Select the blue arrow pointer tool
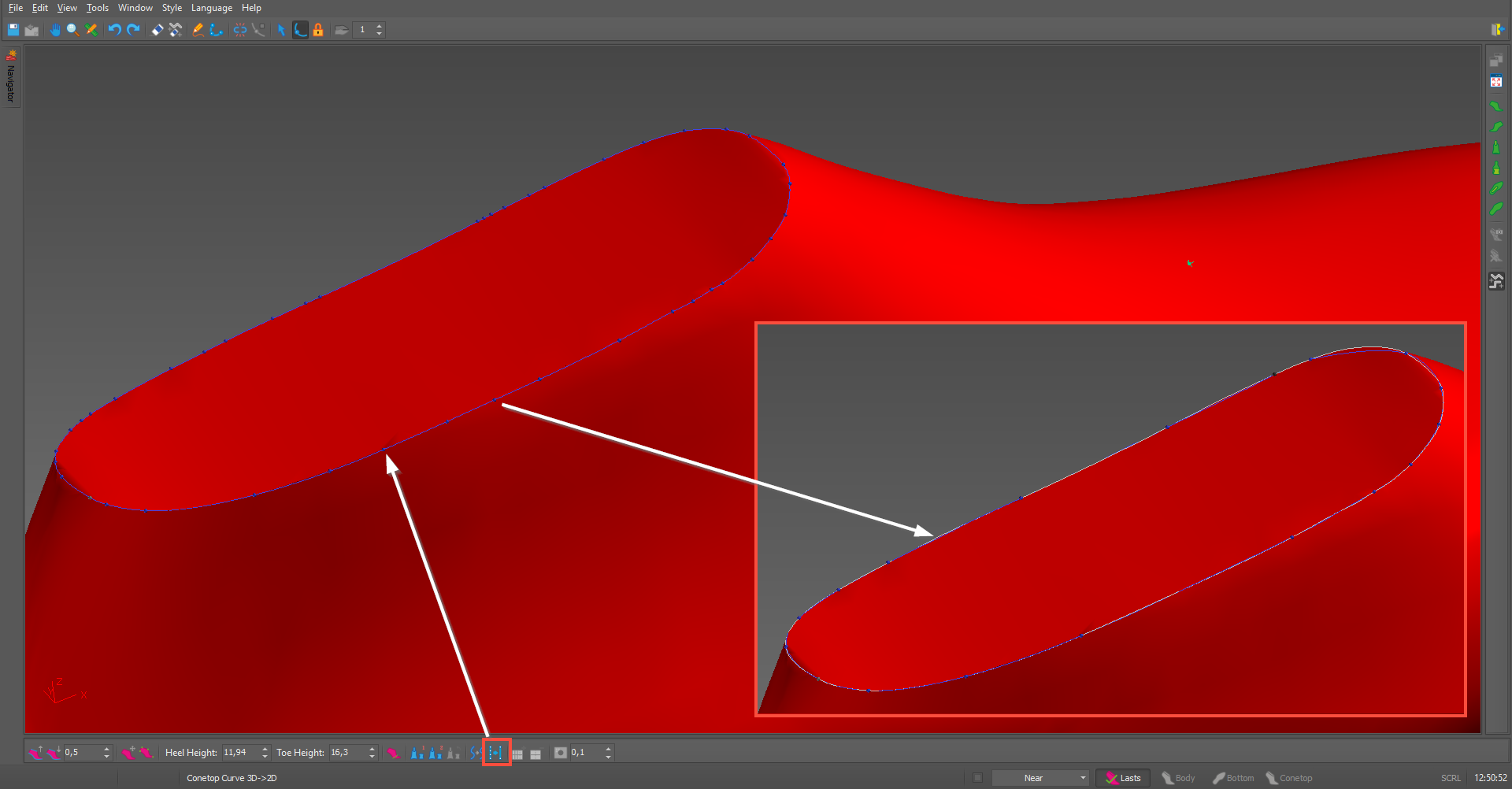This screenshot has width=1512, height=789. pos(281,30)
